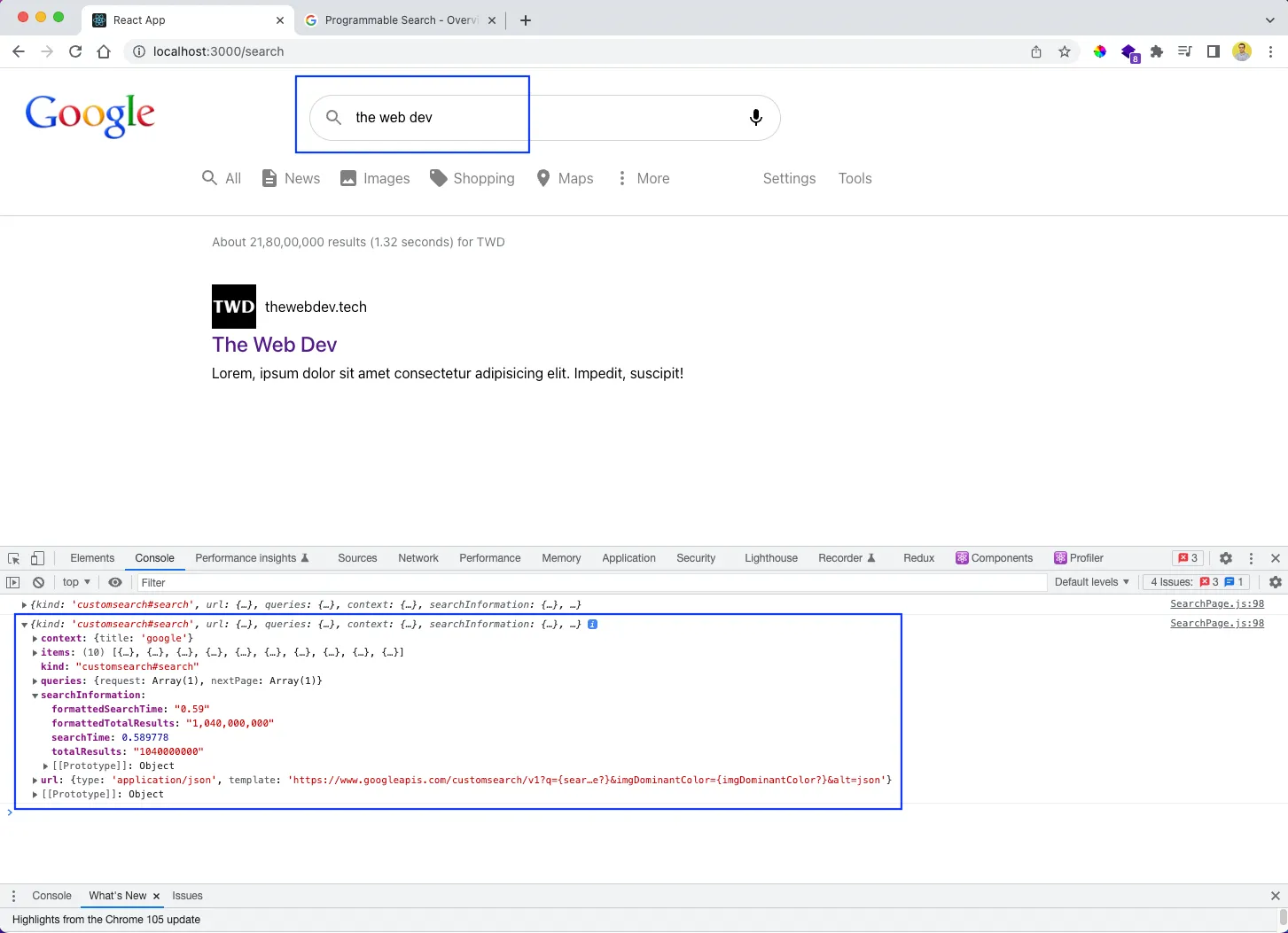Viewport: 1288px width, 933px height.
Task: Clear the console with the clear icon
Action: point(38,582)
